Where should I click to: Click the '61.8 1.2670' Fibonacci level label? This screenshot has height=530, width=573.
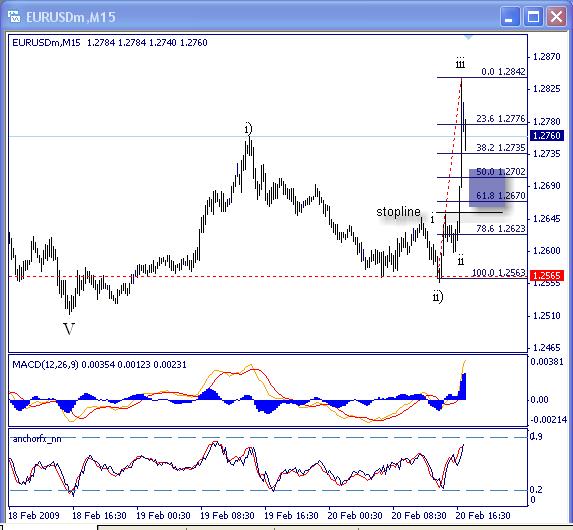click(501, 196)
